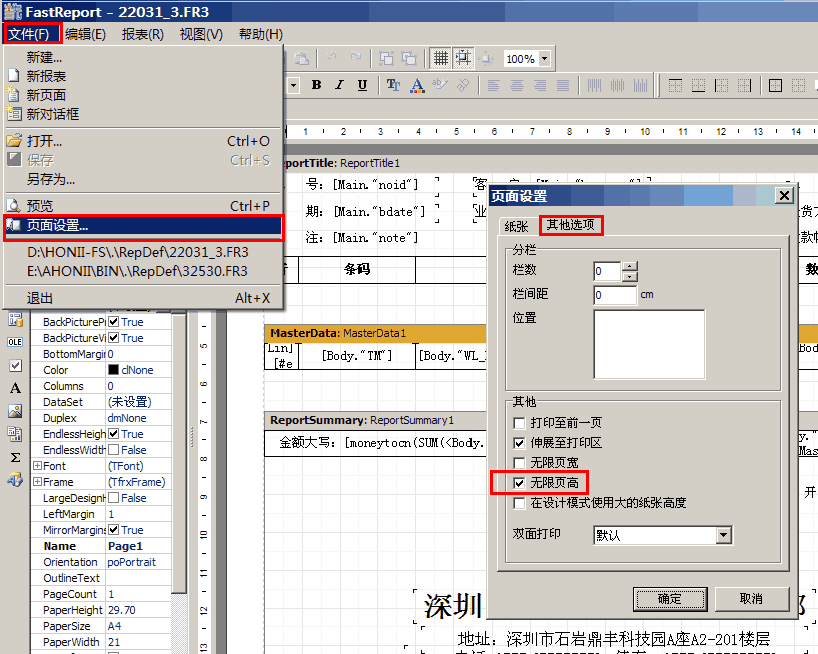Viewport: 818px width, 654px height.
Task: Open 文件(F) menu
Action: coord(29,34)
